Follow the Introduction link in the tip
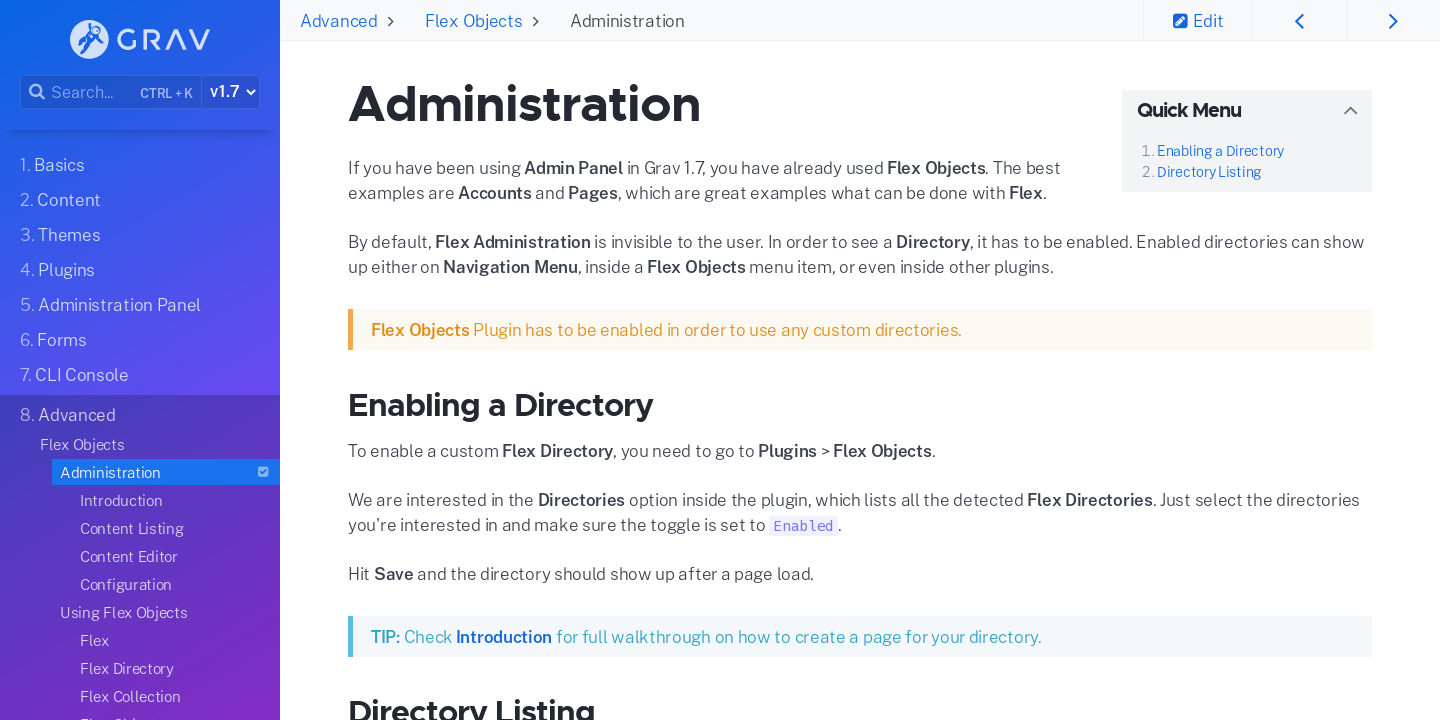 click(x=503, y=636)
